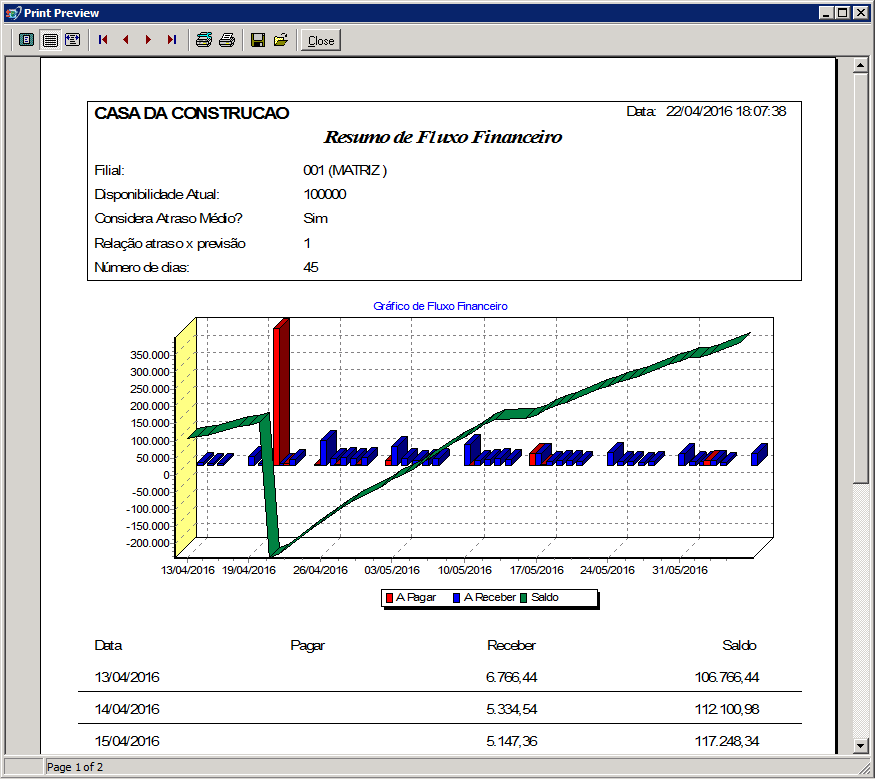Save the report to file
The width and height of the screenshot is (875, 779).
coord(258,40)
